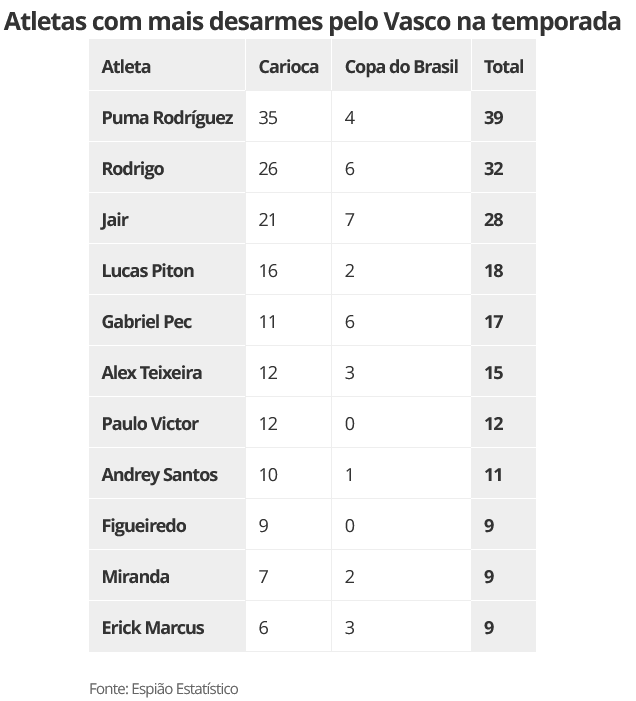This screenshot has height=701, width=636.
Task: Click the Copa do Brasil column header
Action: click(x=401, y=67)
